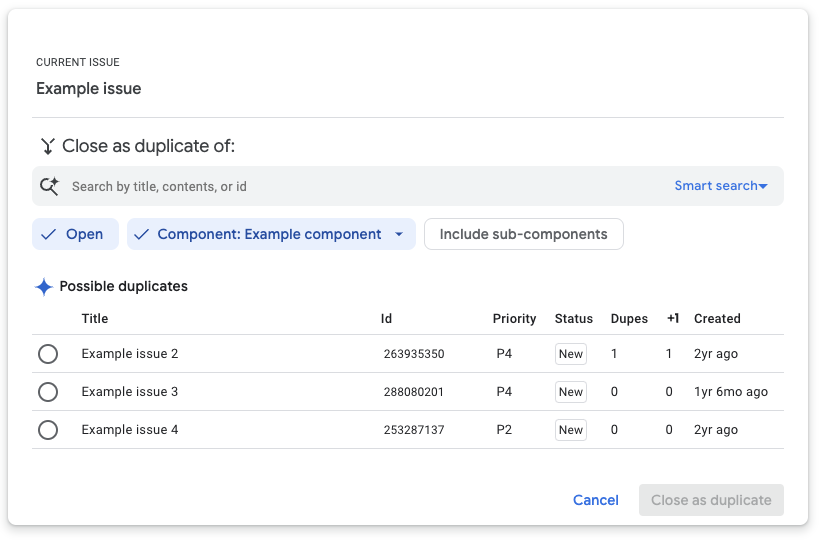
Task: Expand the Component: Example component dropdown arrow
Action: click(x=399, y=234)
